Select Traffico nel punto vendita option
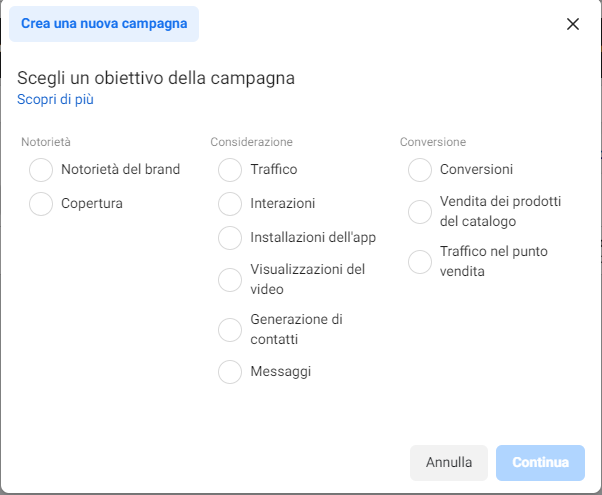Screen dimensions: 602x495 pos(420,262)
